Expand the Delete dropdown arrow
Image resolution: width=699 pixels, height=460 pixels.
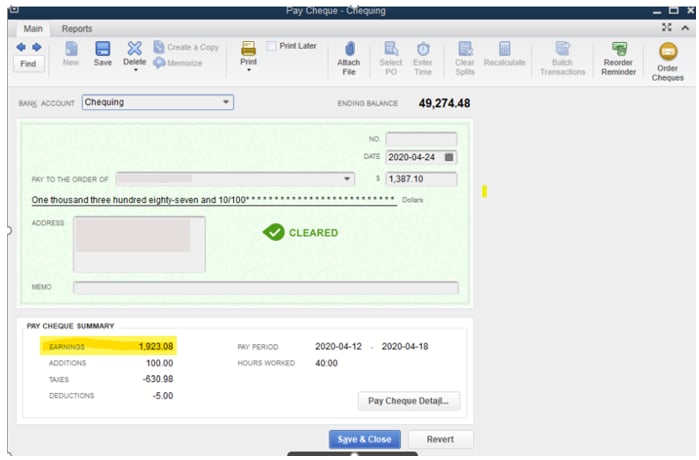[x=136, y=70]
